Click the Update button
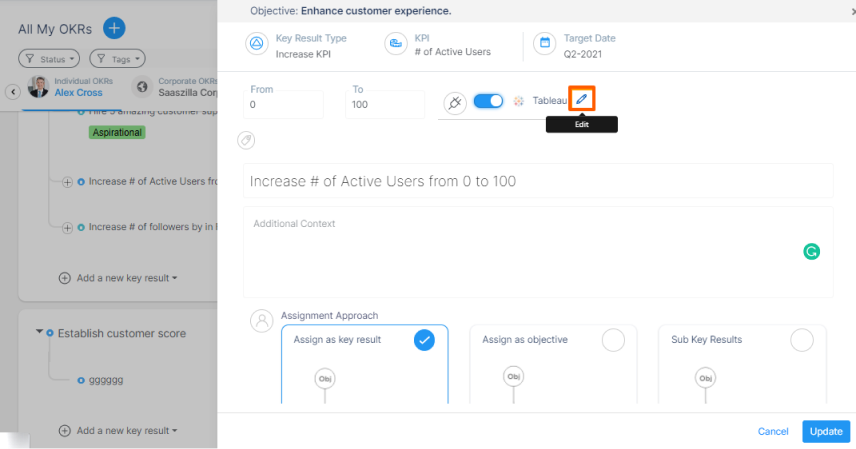 826,432
